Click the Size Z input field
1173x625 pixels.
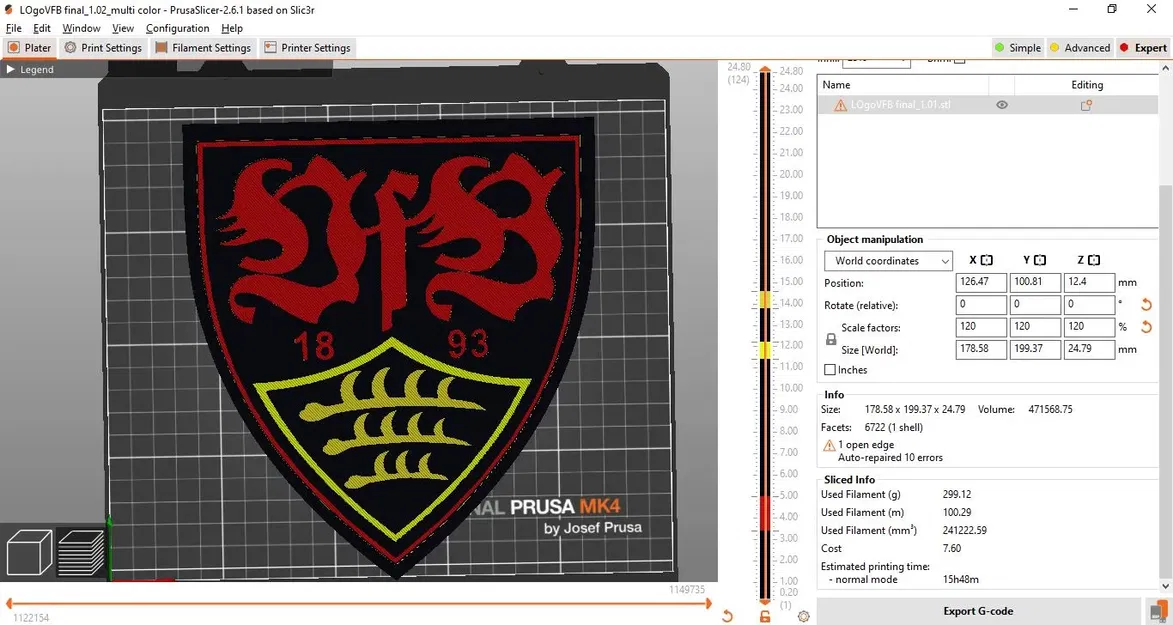1090,349
